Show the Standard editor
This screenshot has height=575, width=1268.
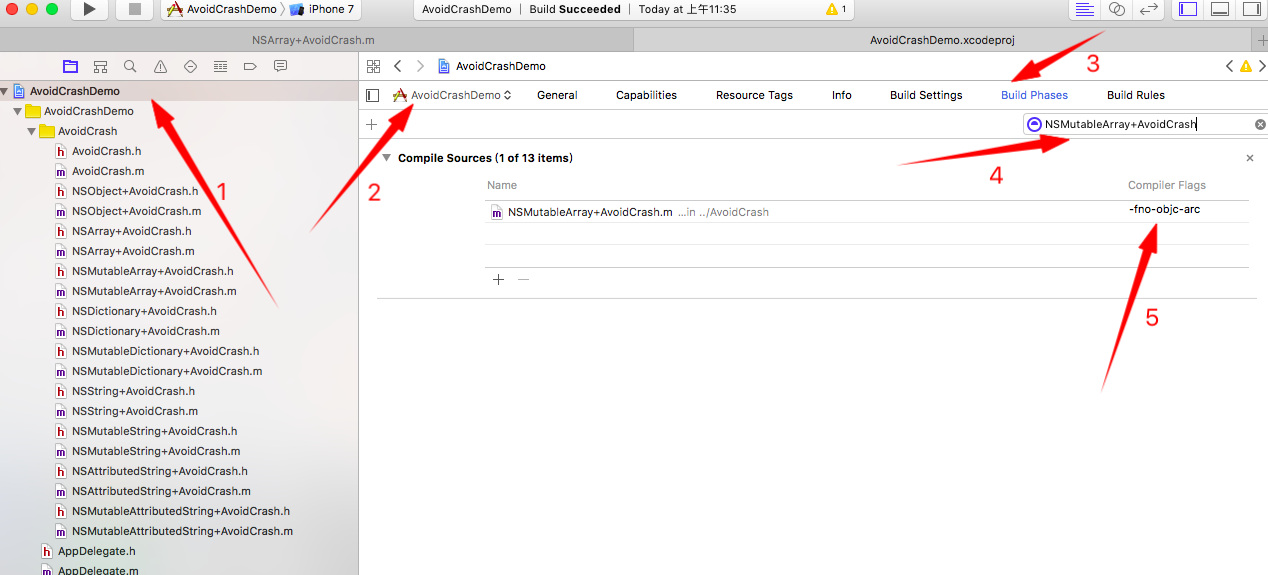click(x=1085, y=9)
